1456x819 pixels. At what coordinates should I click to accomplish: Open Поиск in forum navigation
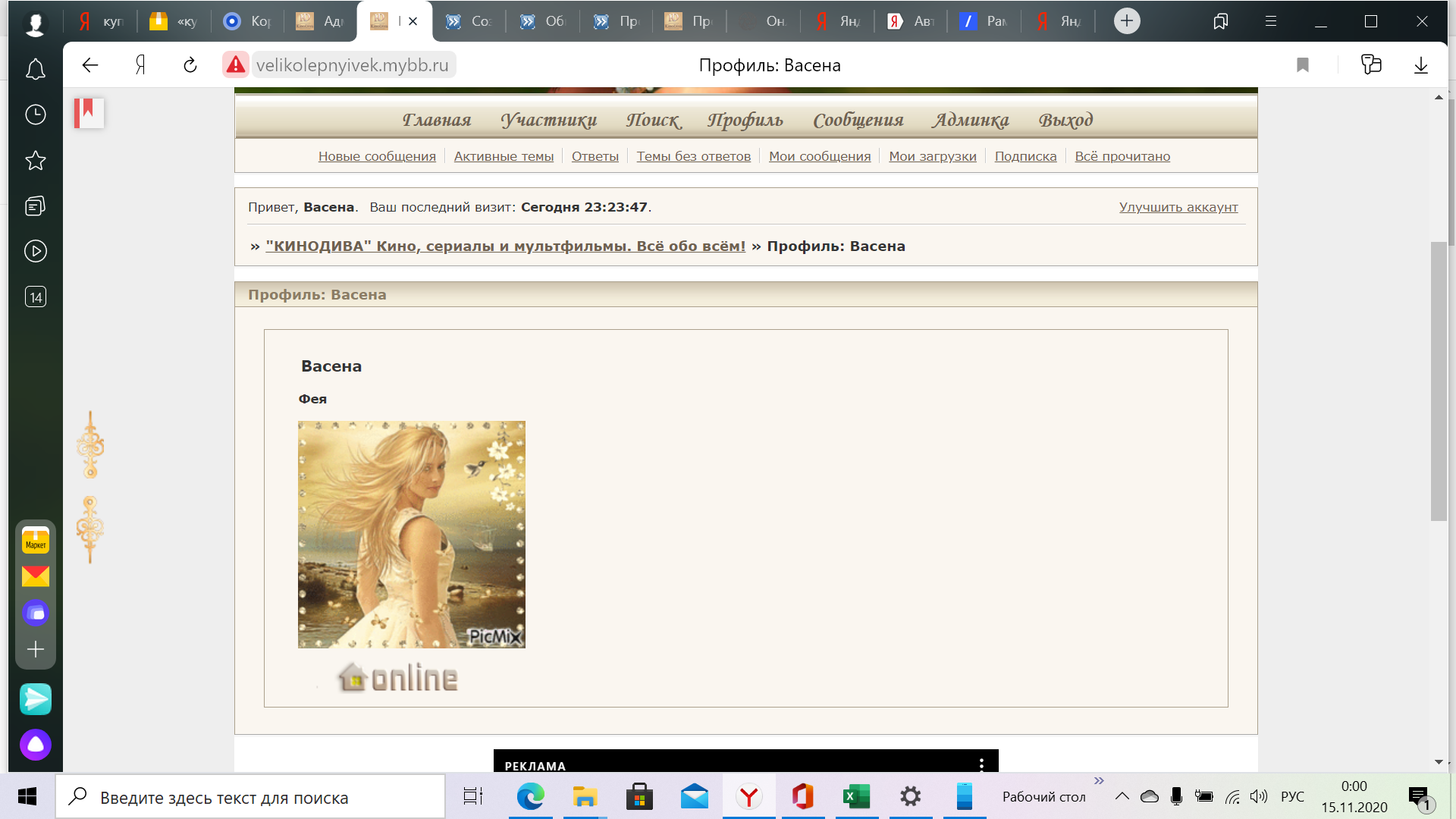[x=653, y=120]
